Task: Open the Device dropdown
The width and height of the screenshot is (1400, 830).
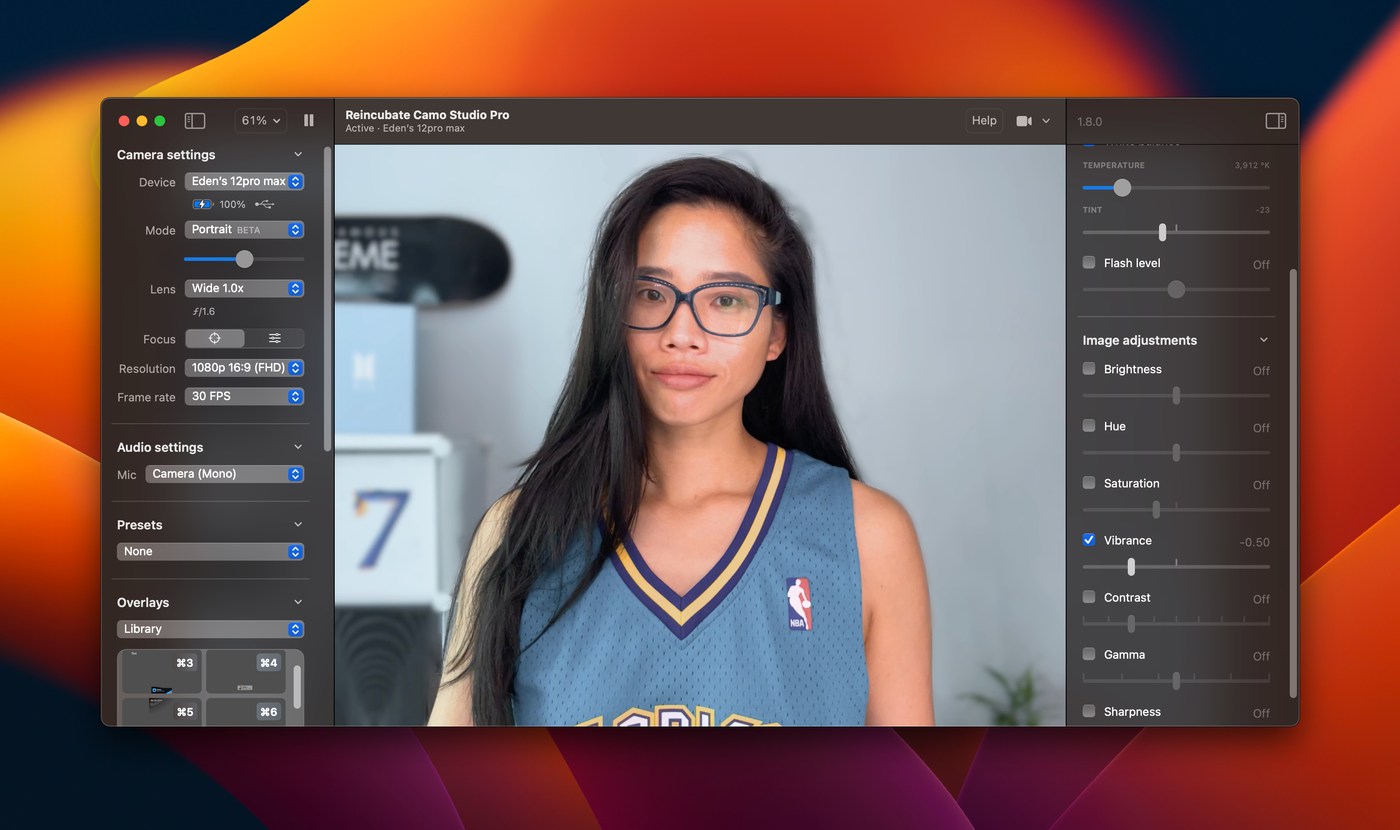Action: [x=244, y=182]
